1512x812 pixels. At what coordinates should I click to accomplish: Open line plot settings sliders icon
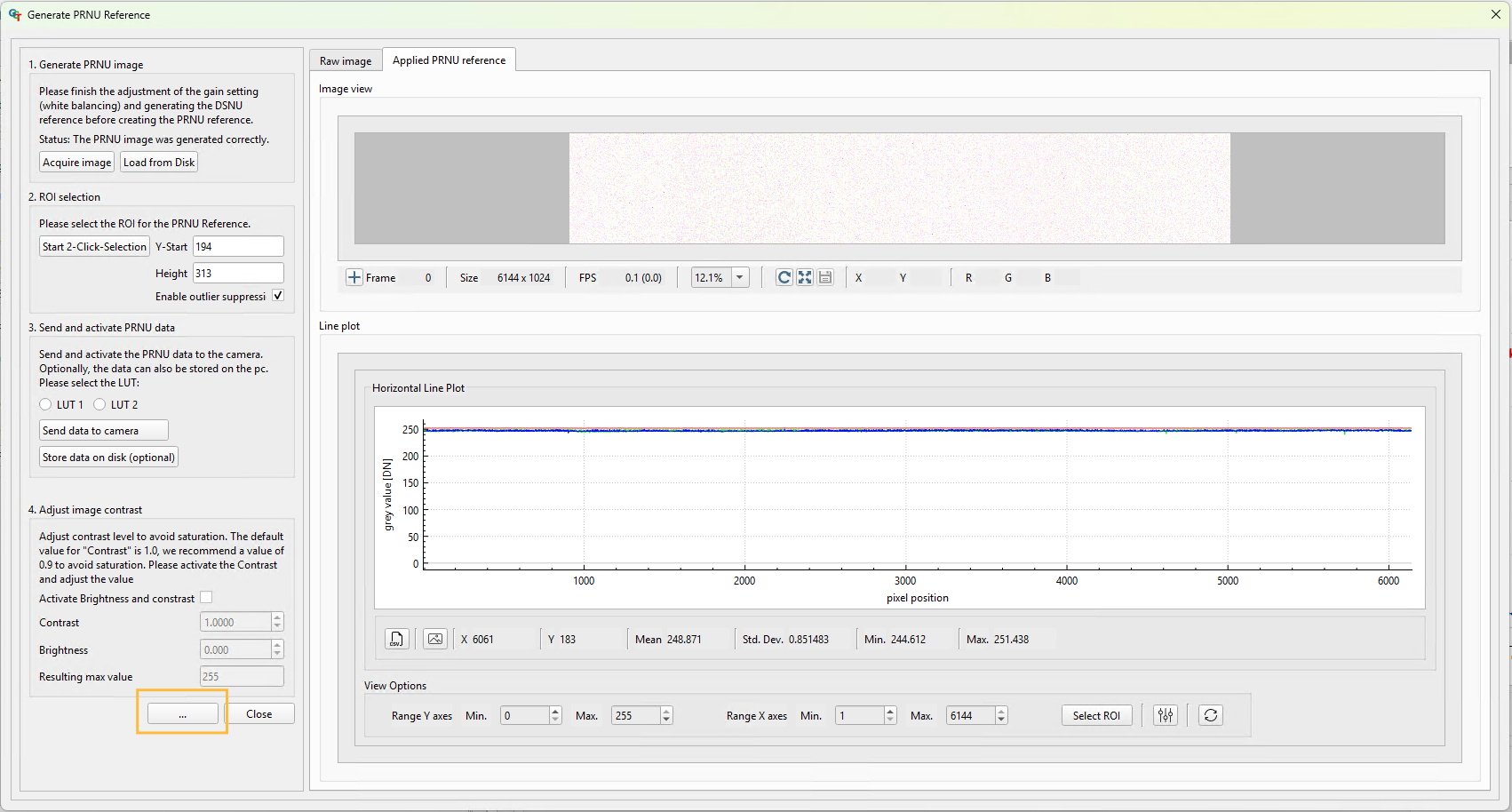click(1166, 715)
